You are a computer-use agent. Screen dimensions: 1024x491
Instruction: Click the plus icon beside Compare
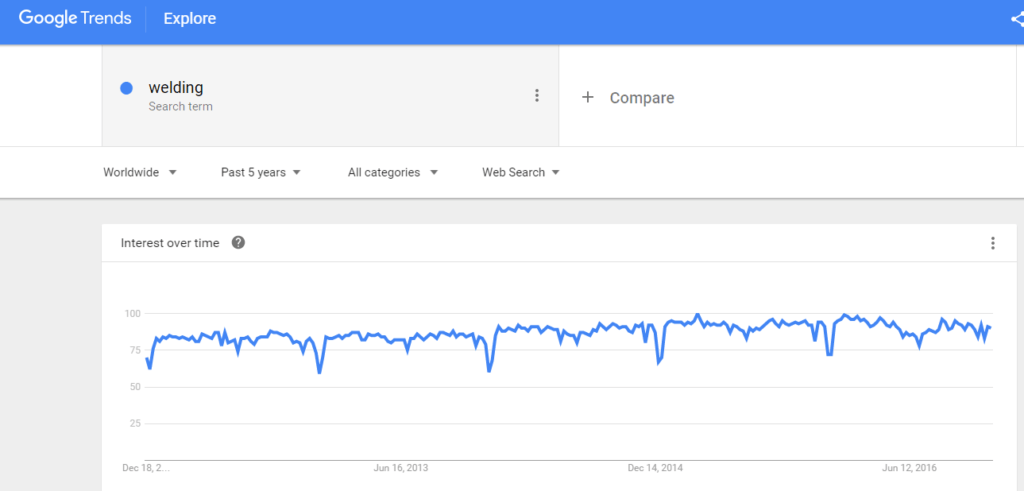pos(588,97)
